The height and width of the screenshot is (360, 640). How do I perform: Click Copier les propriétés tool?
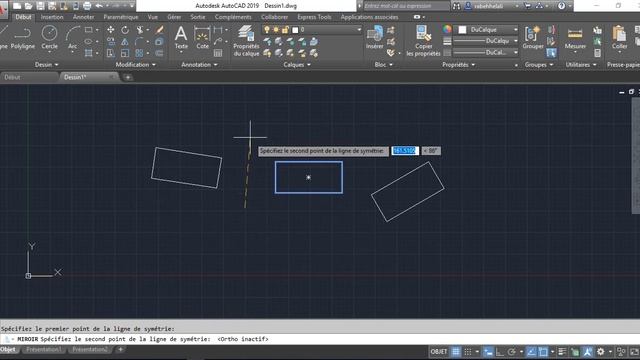(423, 40)
